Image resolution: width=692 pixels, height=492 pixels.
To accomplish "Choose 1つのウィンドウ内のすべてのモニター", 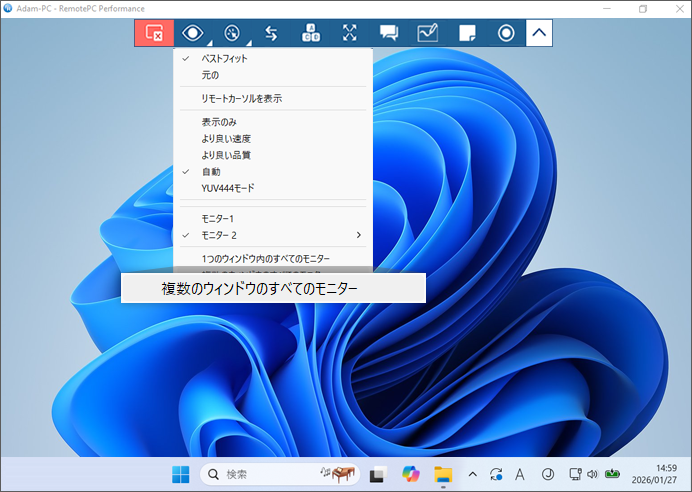I will point(273,259).
